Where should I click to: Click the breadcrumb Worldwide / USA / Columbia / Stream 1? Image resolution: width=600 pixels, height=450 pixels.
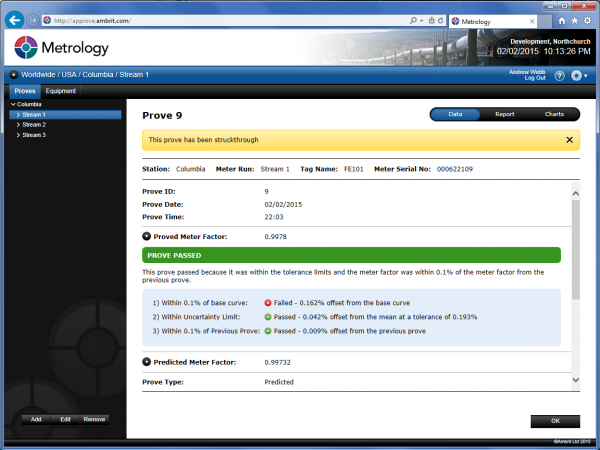(x=85, y=75)
